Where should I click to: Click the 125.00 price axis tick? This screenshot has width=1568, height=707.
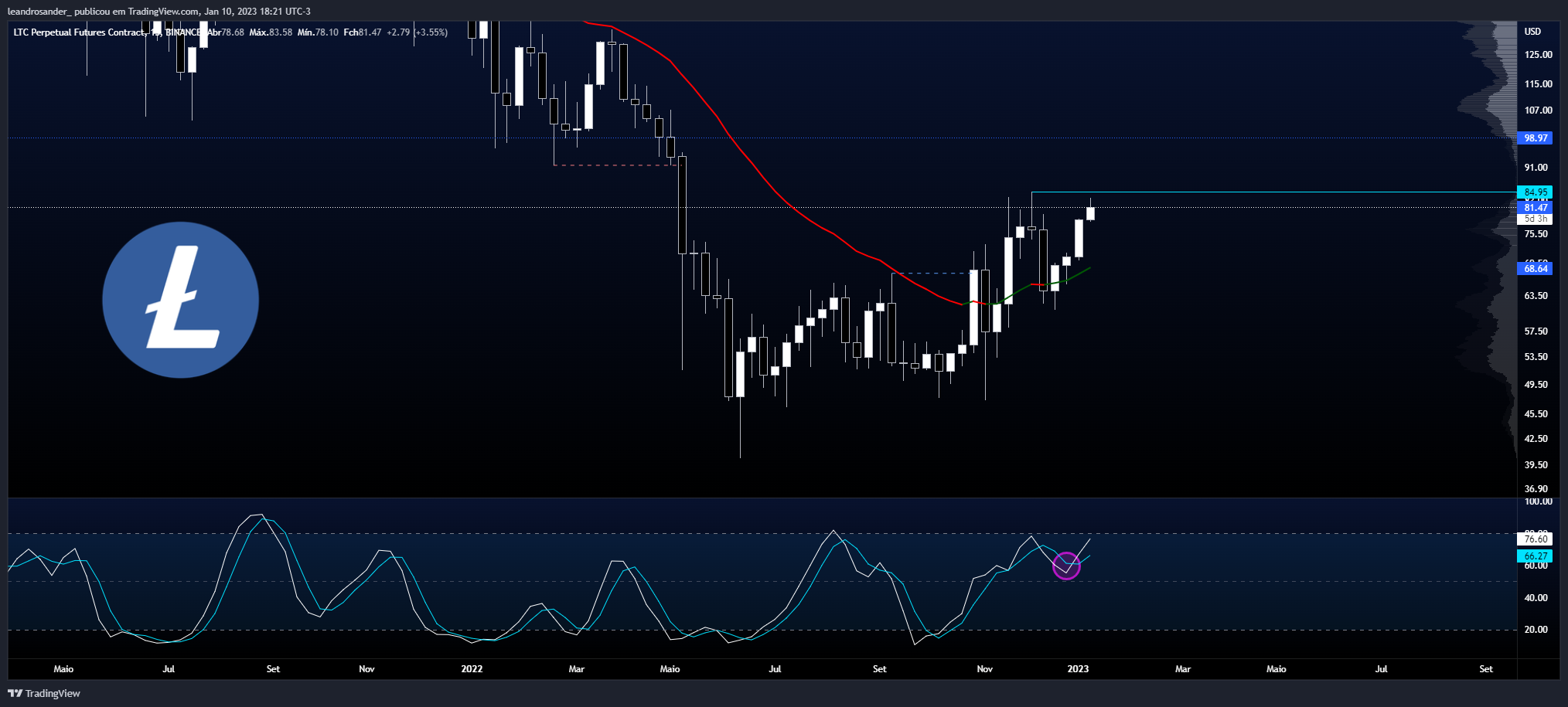pyautogui.click(x=1538, y=55)
